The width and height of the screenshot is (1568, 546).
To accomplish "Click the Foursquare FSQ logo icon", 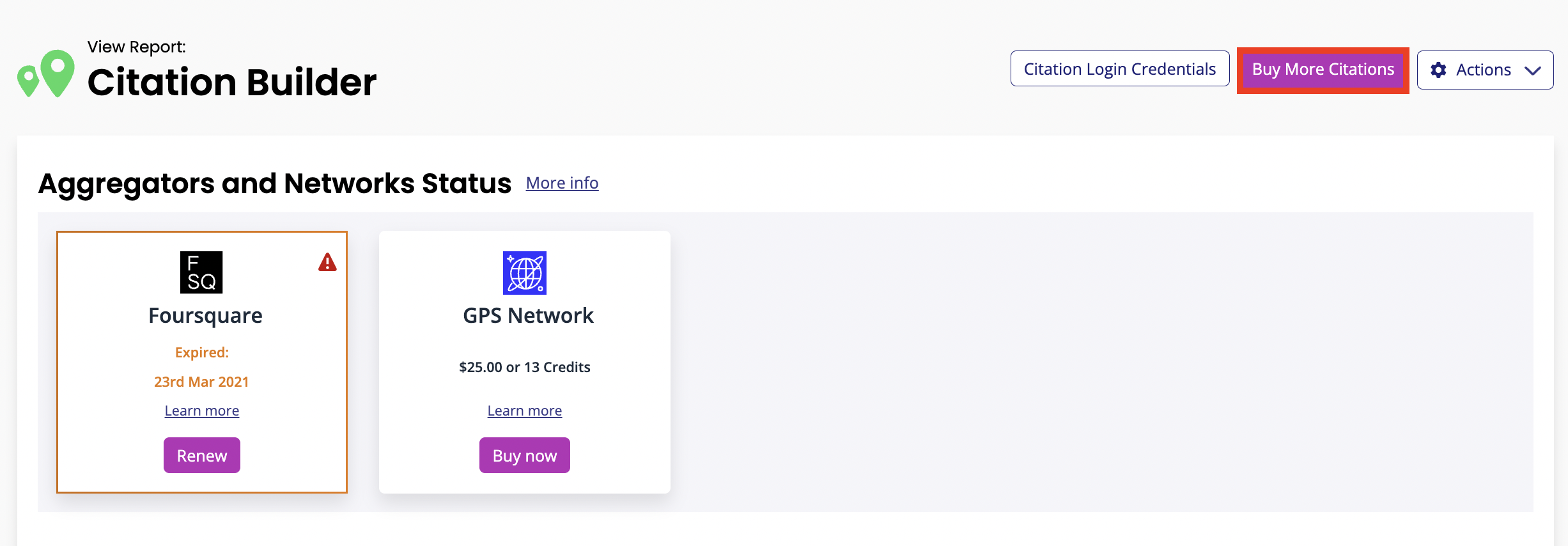I will [201, 272].
